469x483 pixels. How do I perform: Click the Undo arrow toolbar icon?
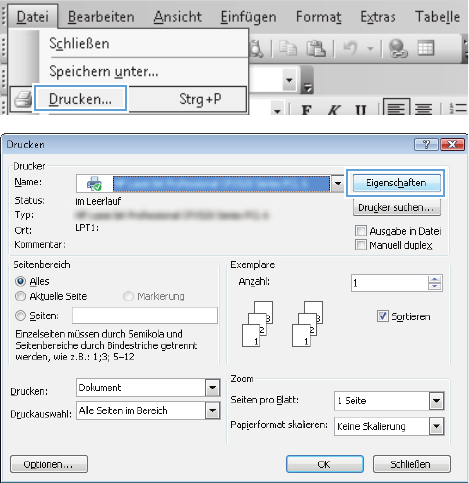[351, 48]
